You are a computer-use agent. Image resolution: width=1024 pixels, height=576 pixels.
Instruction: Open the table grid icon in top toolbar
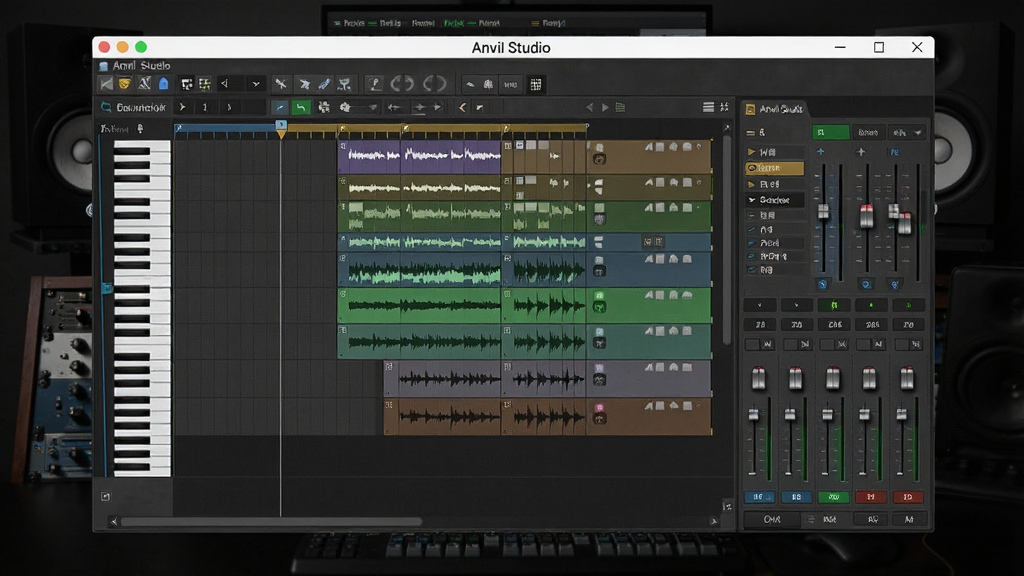pyautogui.click(x=536, y=84)
